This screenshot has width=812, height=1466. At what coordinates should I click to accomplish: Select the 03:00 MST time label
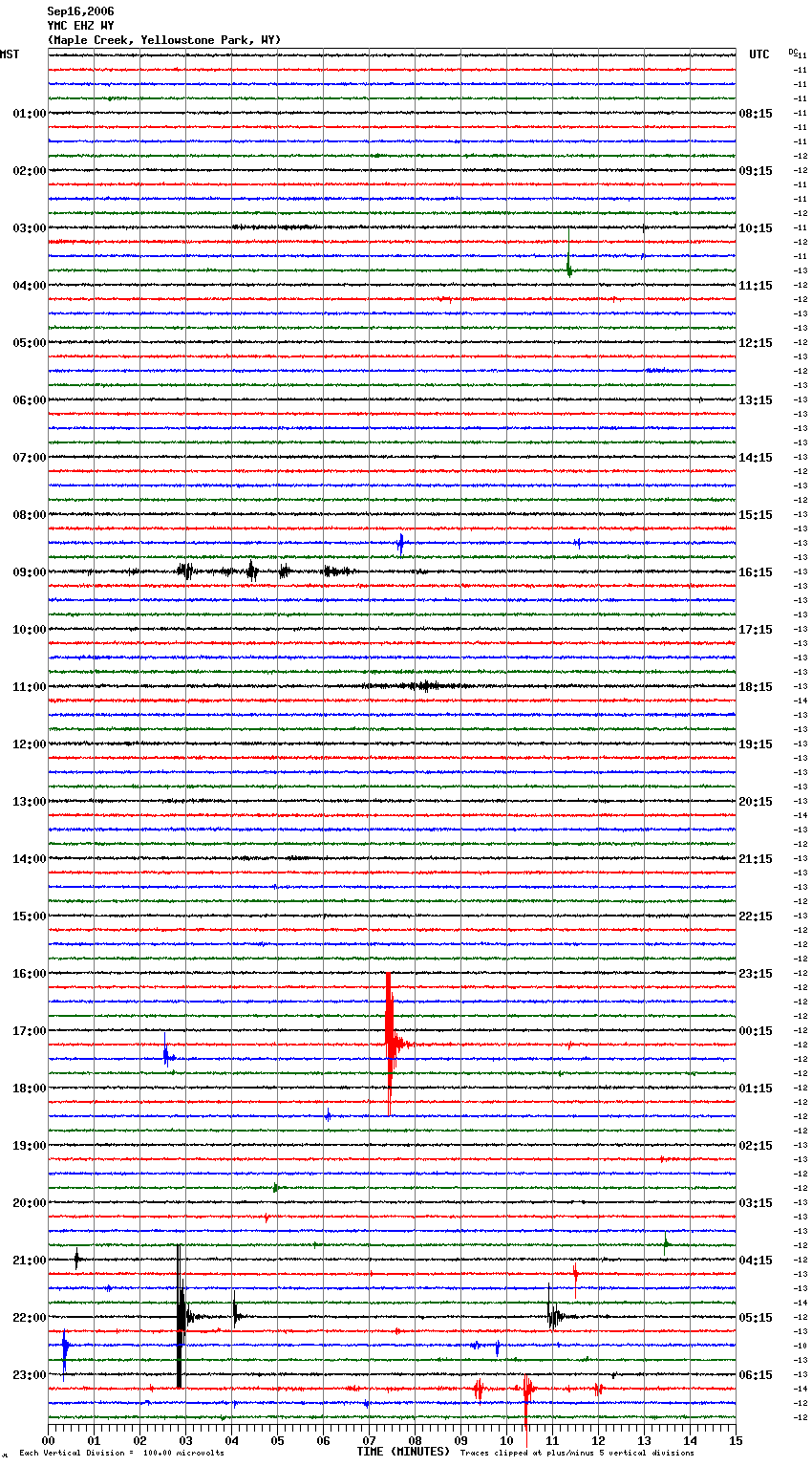pos(29,228)
